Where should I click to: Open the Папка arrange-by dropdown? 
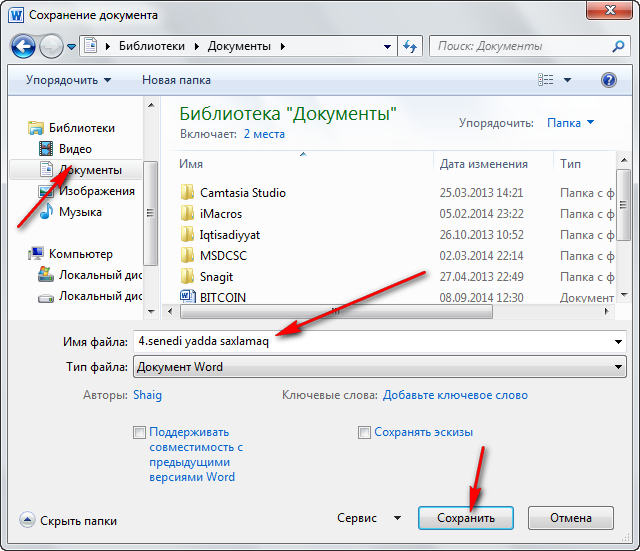[x=570, y=122]
